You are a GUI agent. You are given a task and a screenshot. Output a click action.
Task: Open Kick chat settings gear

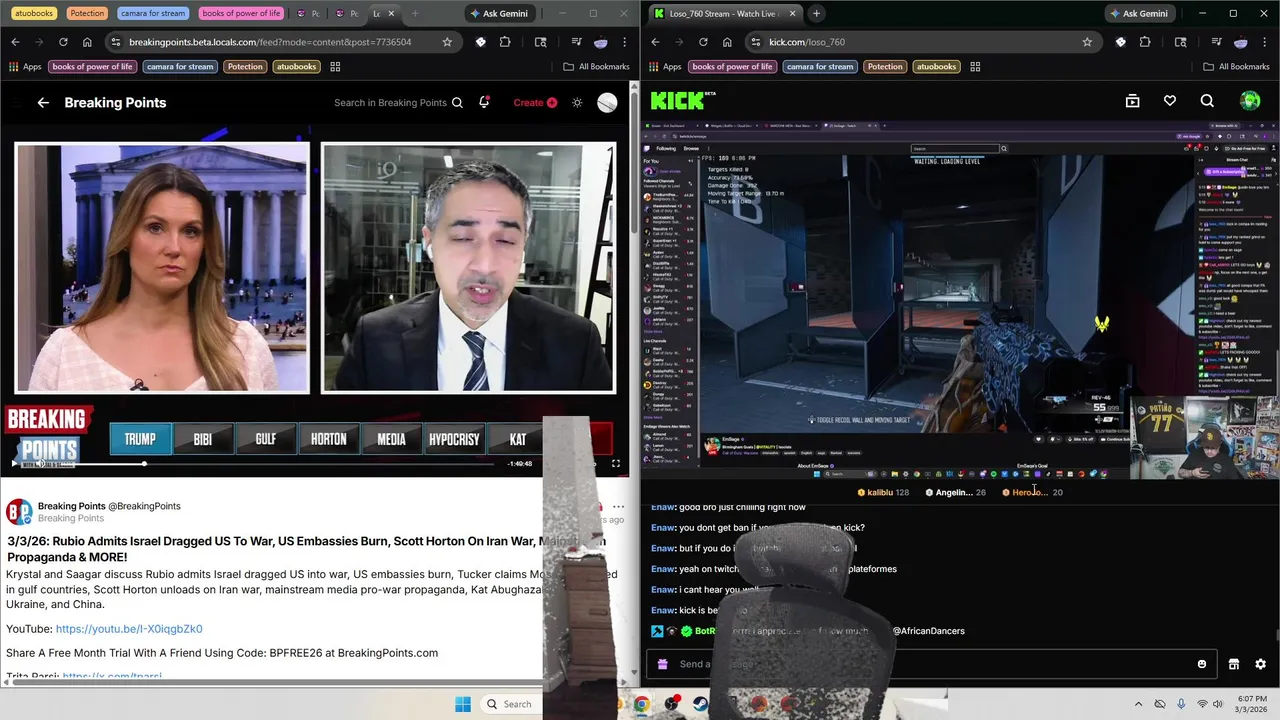1260,664
